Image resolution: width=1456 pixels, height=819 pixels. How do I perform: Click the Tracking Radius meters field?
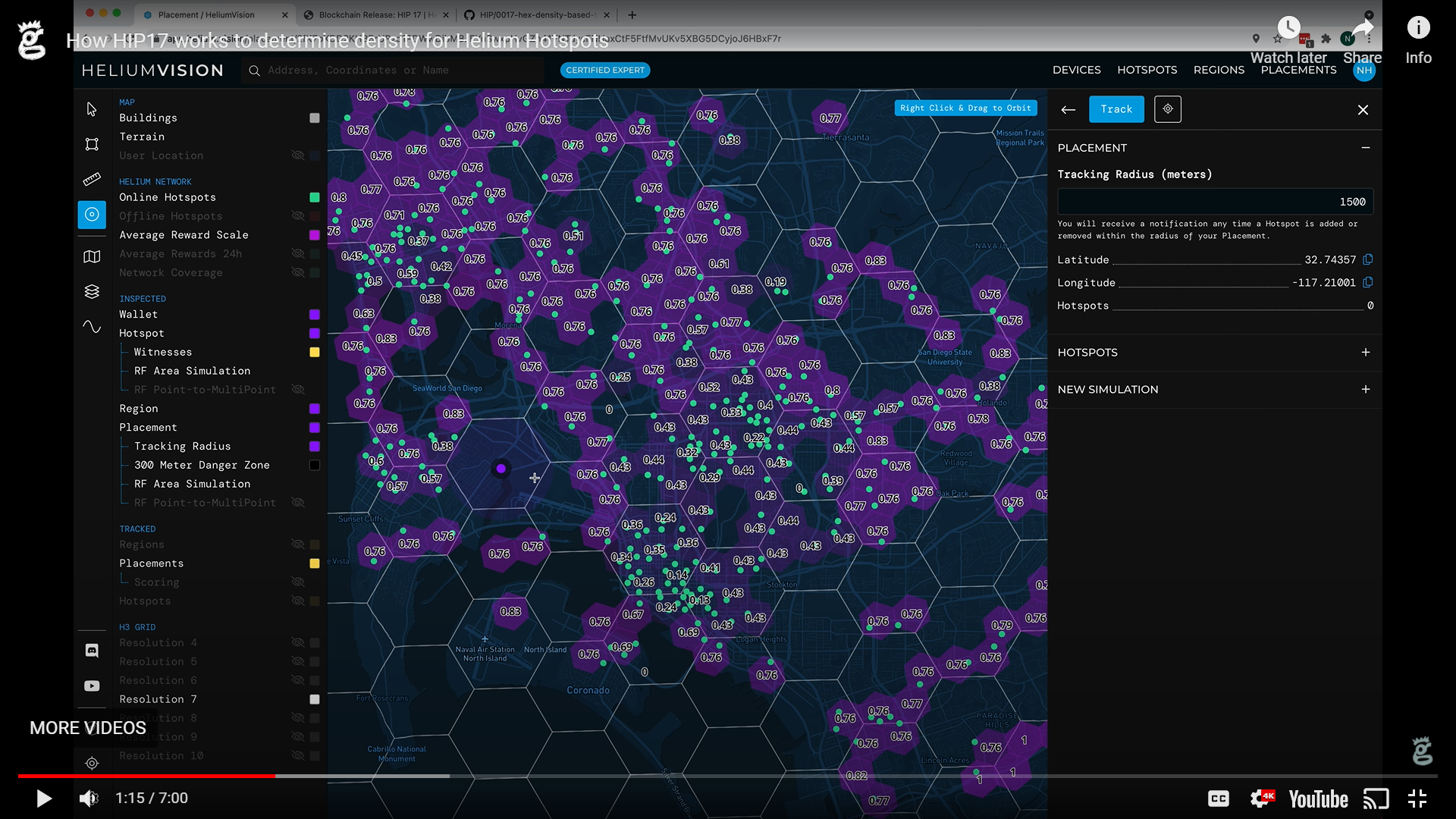click(x=1215, y=202)
